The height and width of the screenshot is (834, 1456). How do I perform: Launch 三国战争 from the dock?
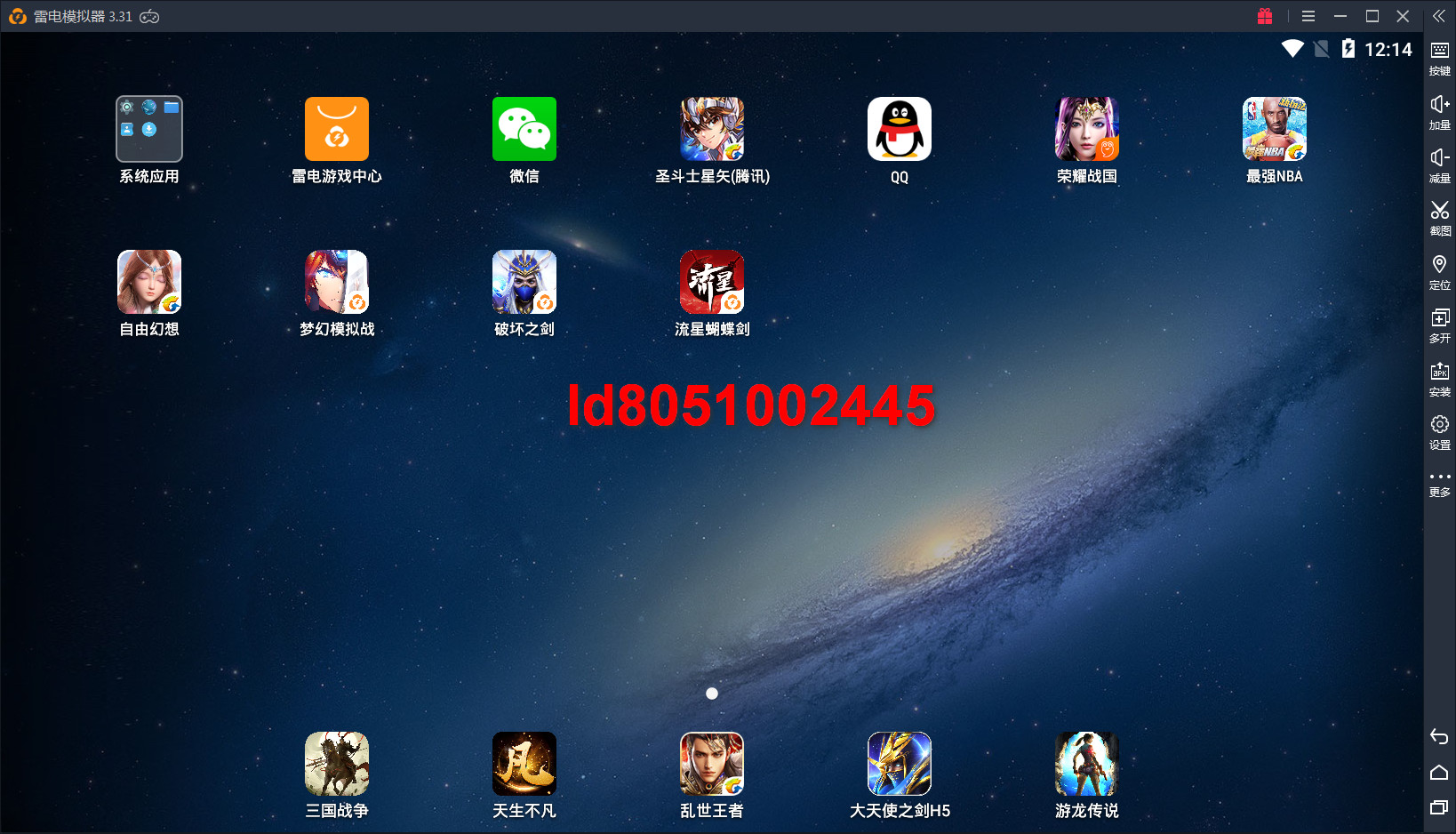click(x=336, y=764)
